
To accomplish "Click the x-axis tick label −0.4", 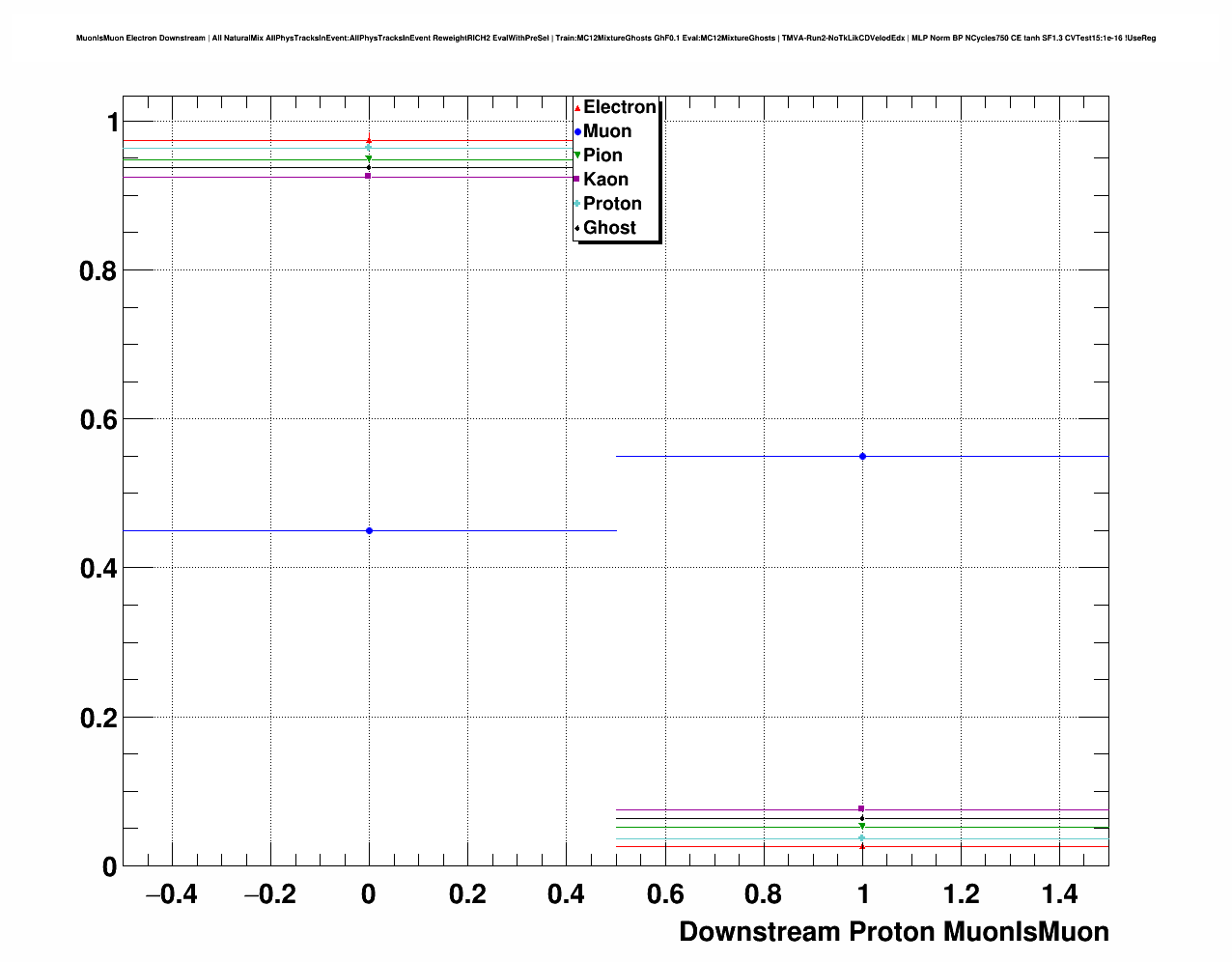I will 171,894.
